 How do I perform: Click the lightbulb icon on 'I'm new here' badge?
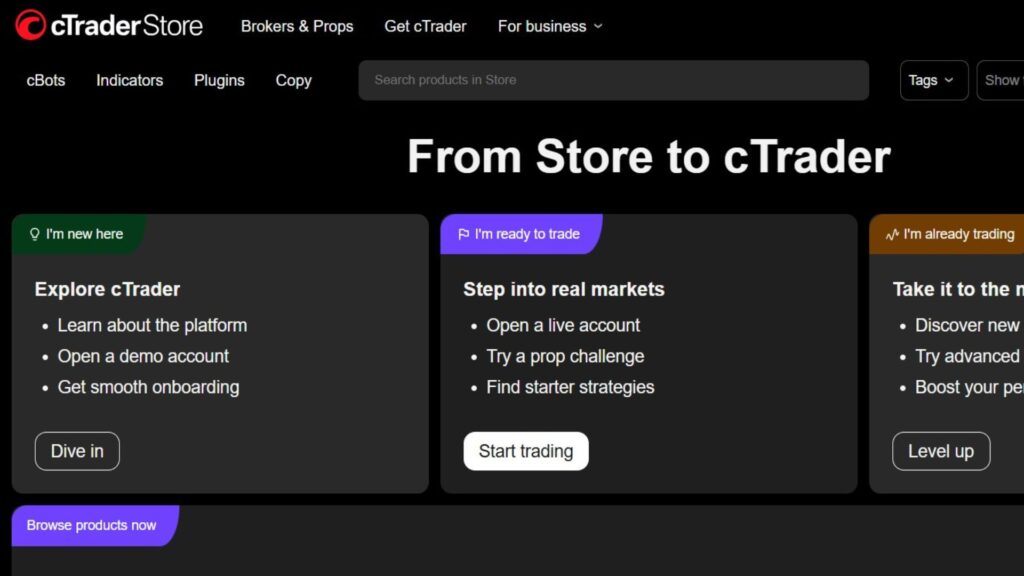point(34,233)
